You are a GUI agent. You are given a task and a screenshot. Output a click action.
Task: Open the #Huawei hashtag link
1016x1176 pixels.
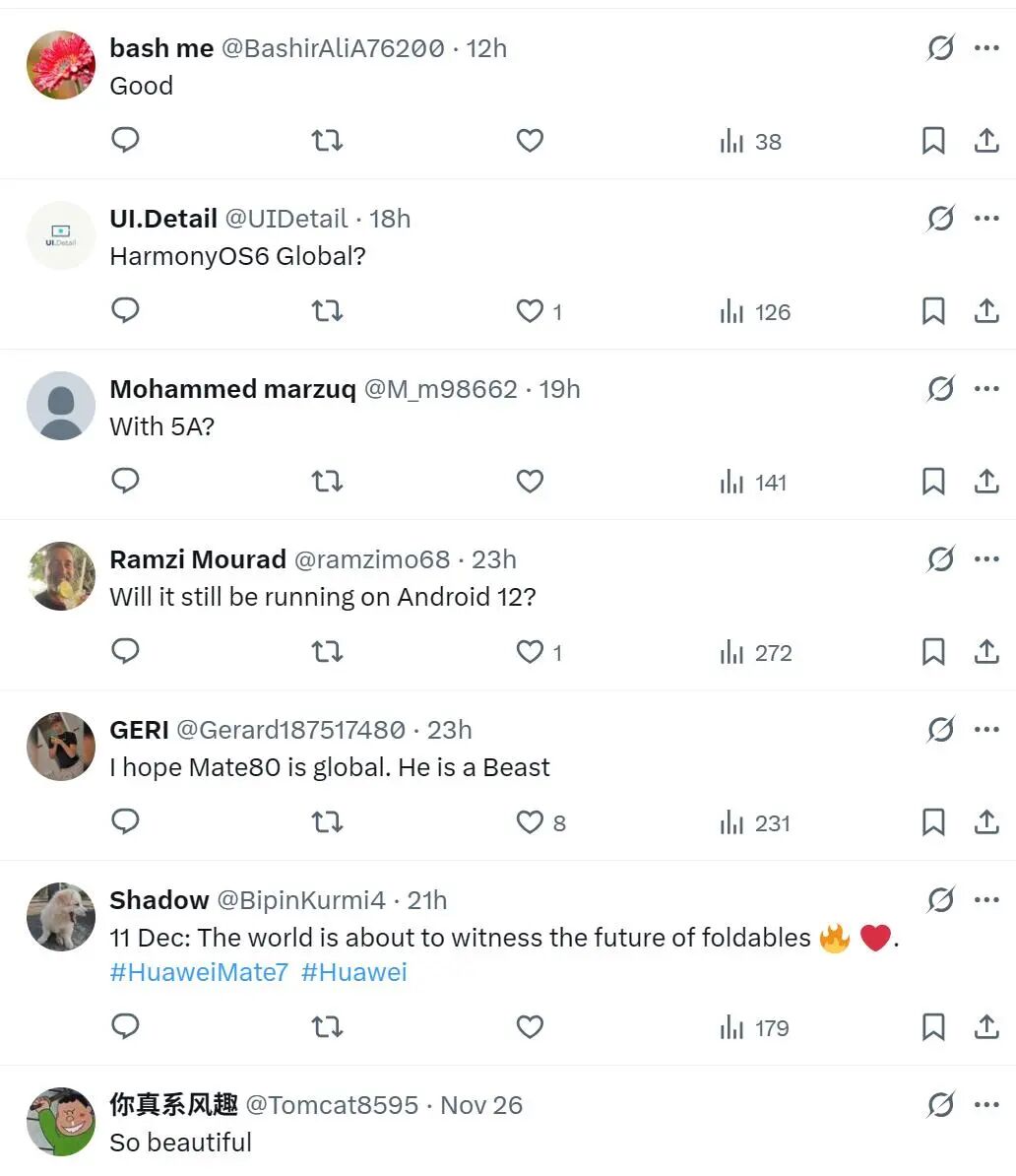tap(354, 972)
